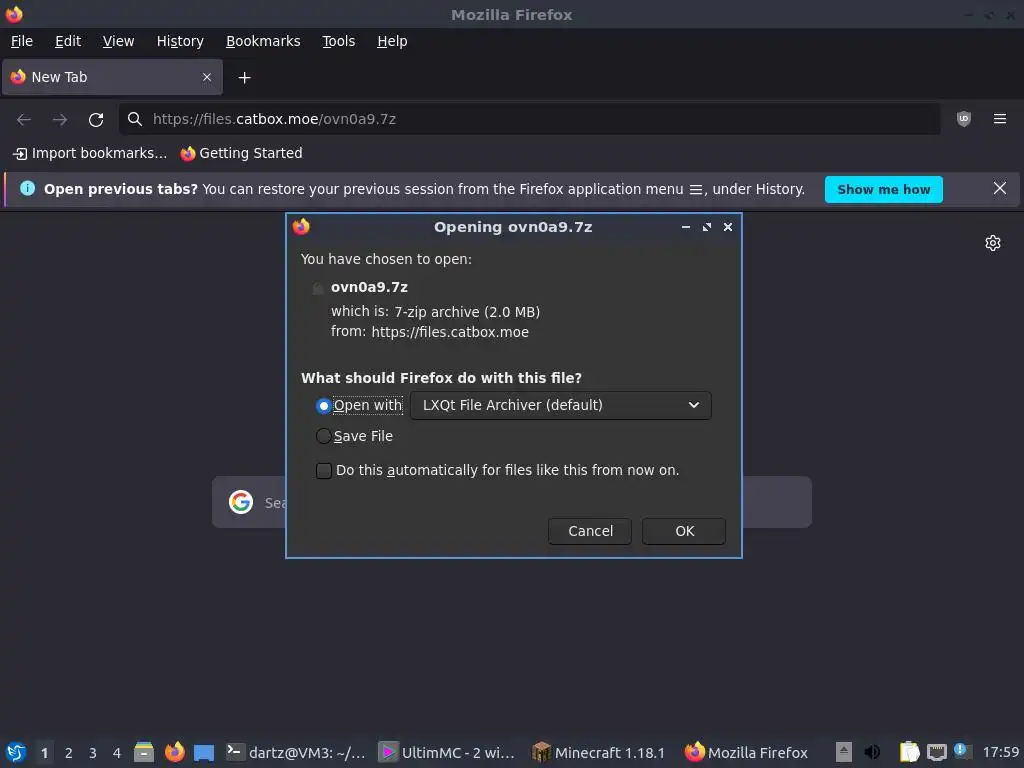Click the search magnifier in address bar
Viewport: 1024px width, 768px height.
coord(135,119)
